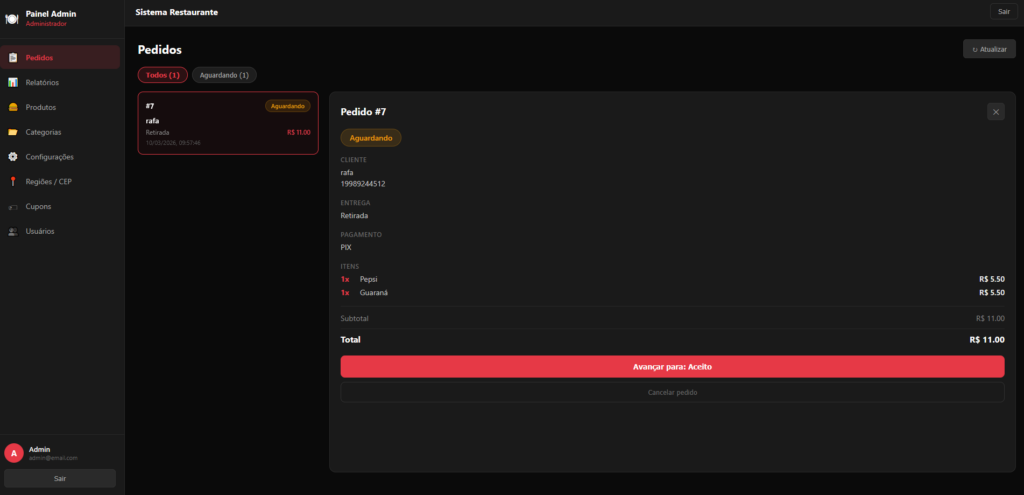Open Relatórios in the sidebar menu

[x=42, y=82]
